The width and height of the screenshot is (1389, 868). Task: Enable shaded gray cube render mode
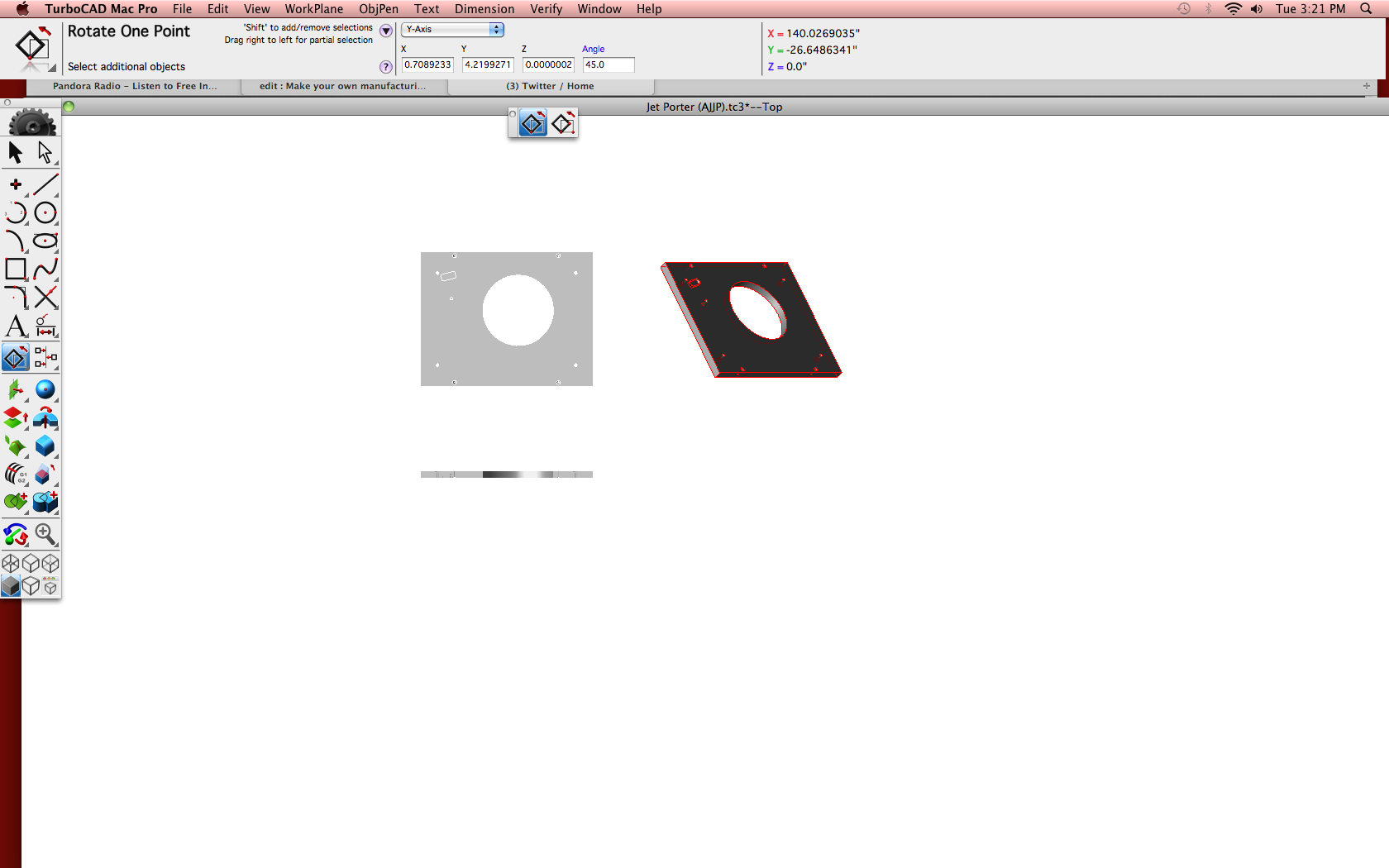coord(11,586)
